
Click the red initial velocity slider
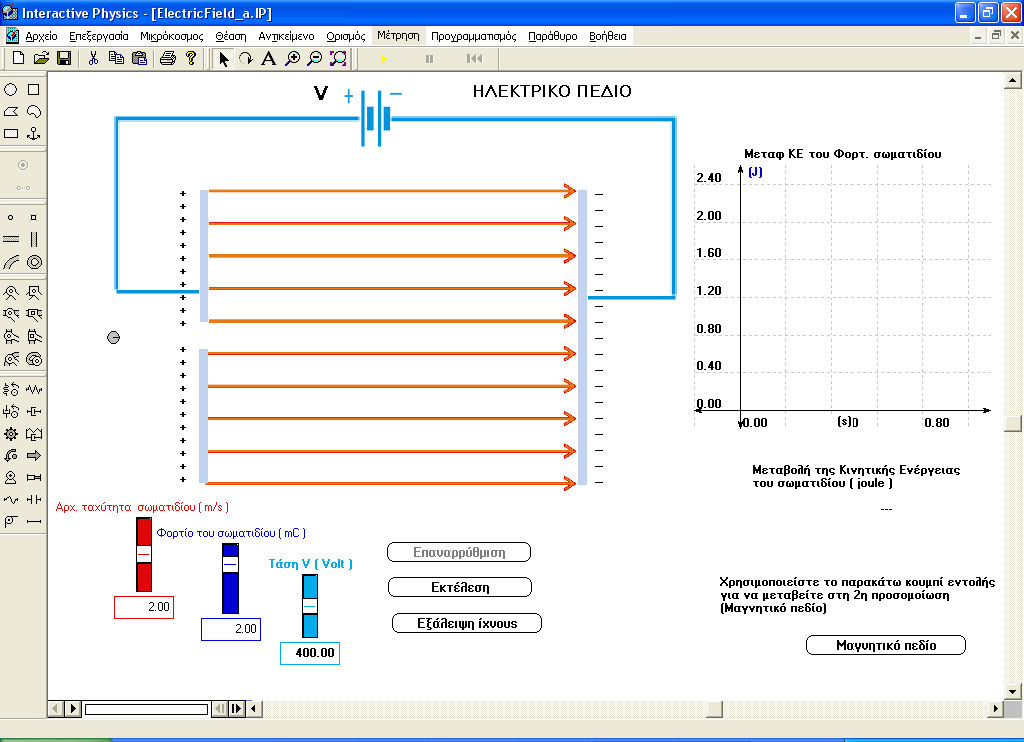pos(144,555)
